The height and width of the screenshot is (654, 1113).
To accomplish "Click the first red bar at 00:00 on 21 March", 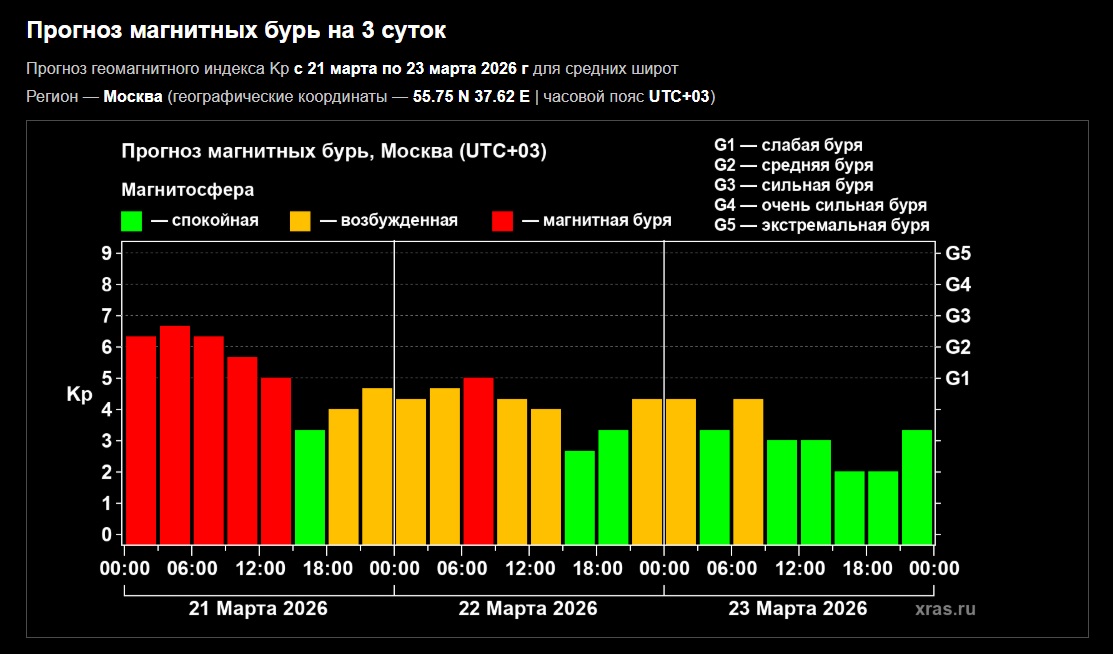I will point(141,440).
